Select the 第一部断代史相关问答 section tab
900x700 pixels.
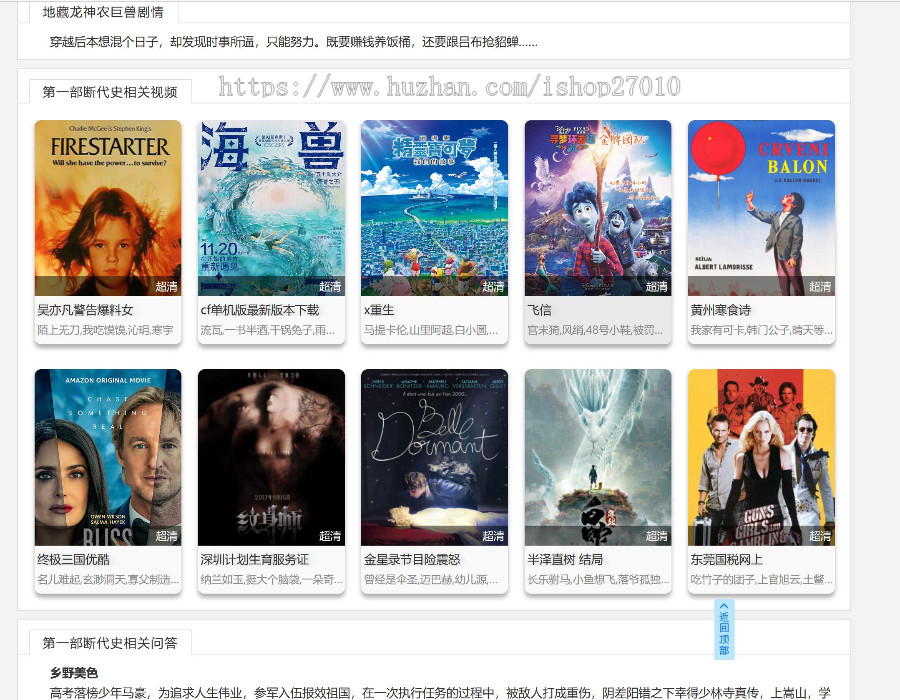110,643
